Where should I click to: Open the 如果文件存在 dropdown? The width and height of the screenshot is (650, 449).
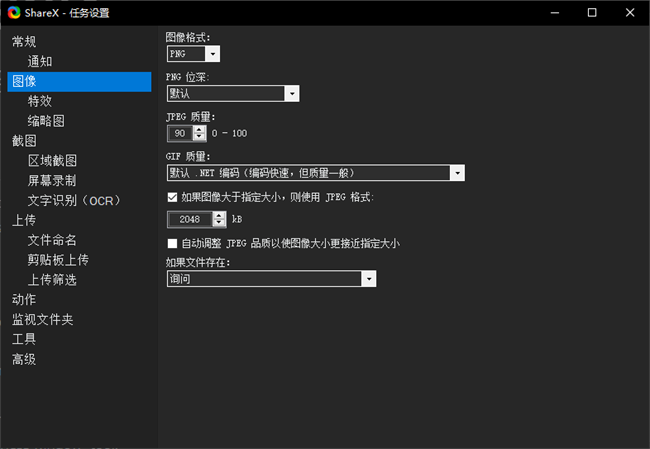[270, 279]
